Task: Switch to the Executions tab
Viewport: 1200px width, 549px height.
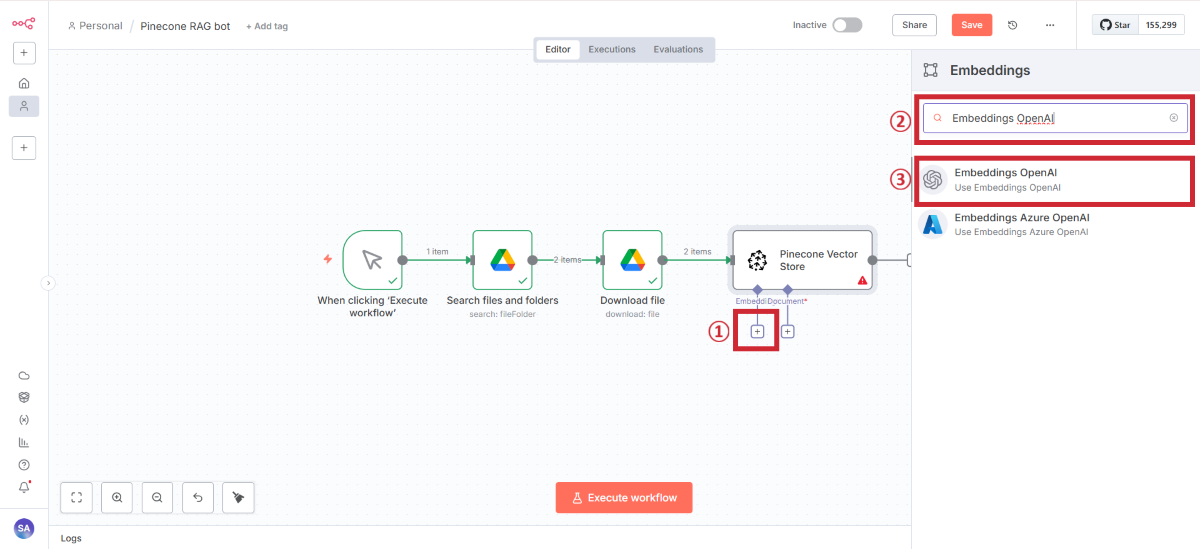Action: click(x=611, y=49)
